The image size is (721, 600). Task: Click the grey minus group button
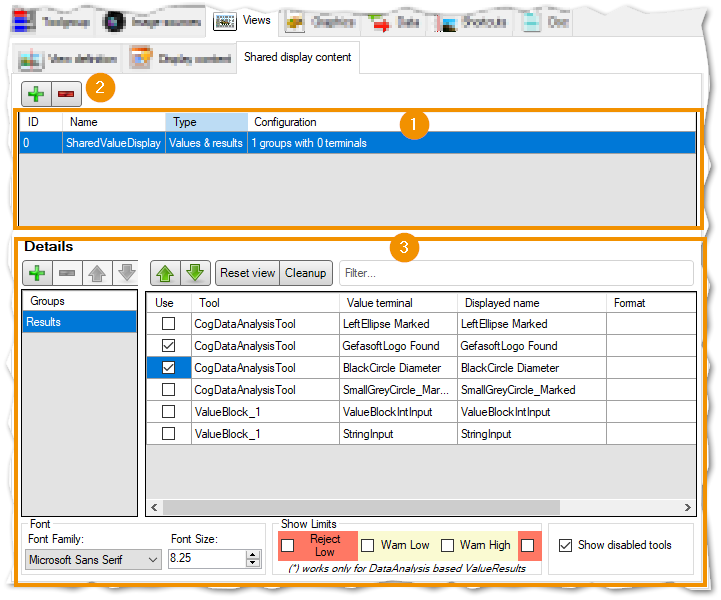pyautogui.click(x=67, y=273)
